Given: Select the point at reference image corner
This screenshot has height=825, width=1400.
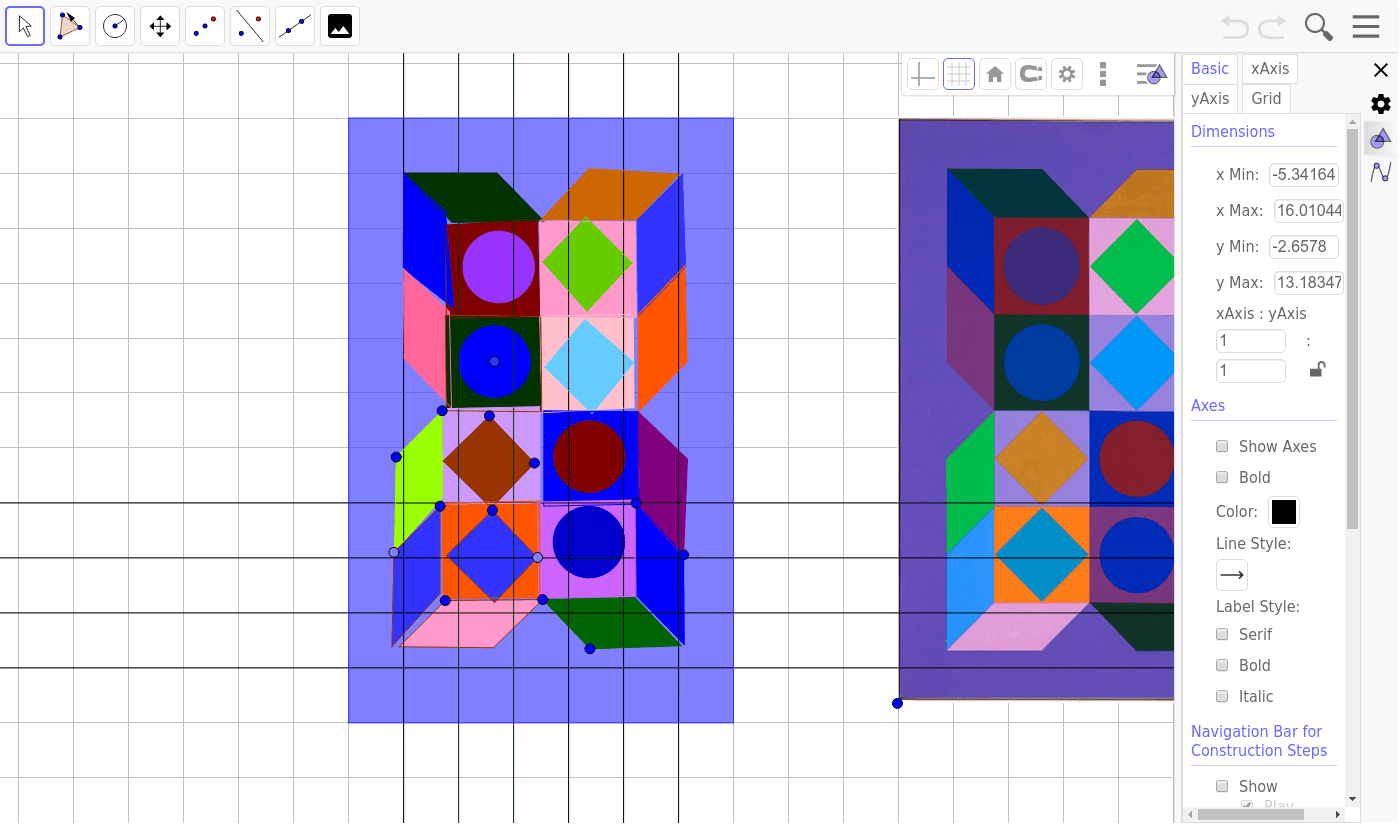Looking at the screenshot, I should 897,703.
